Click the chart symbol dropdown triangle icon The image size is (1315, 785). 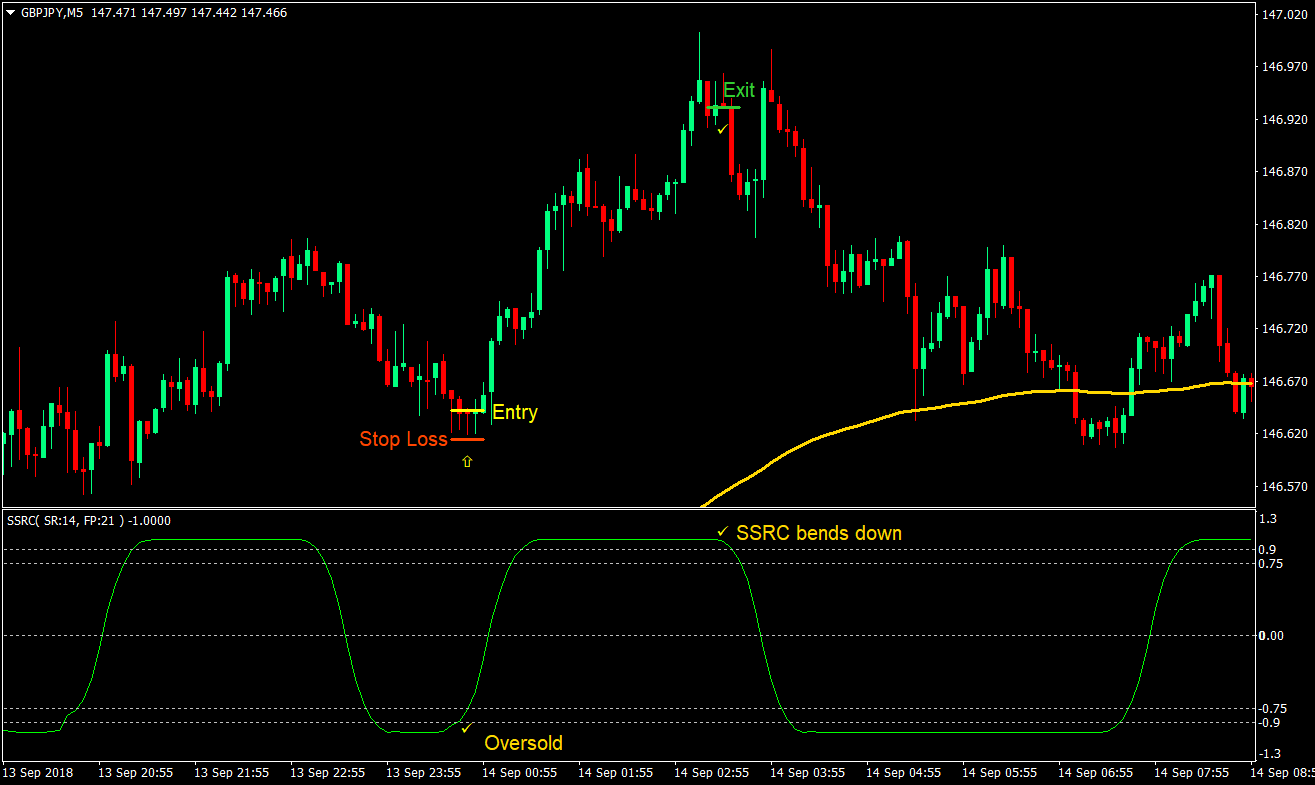(x=10, y=12)
